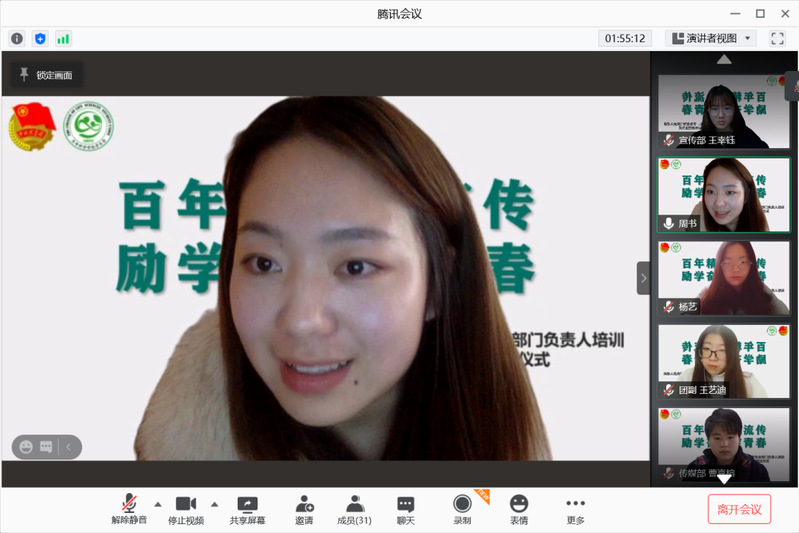Viewport: 799px width, 533px height.
Task: Start recording with the 录制 button
Action: [462, 510]
